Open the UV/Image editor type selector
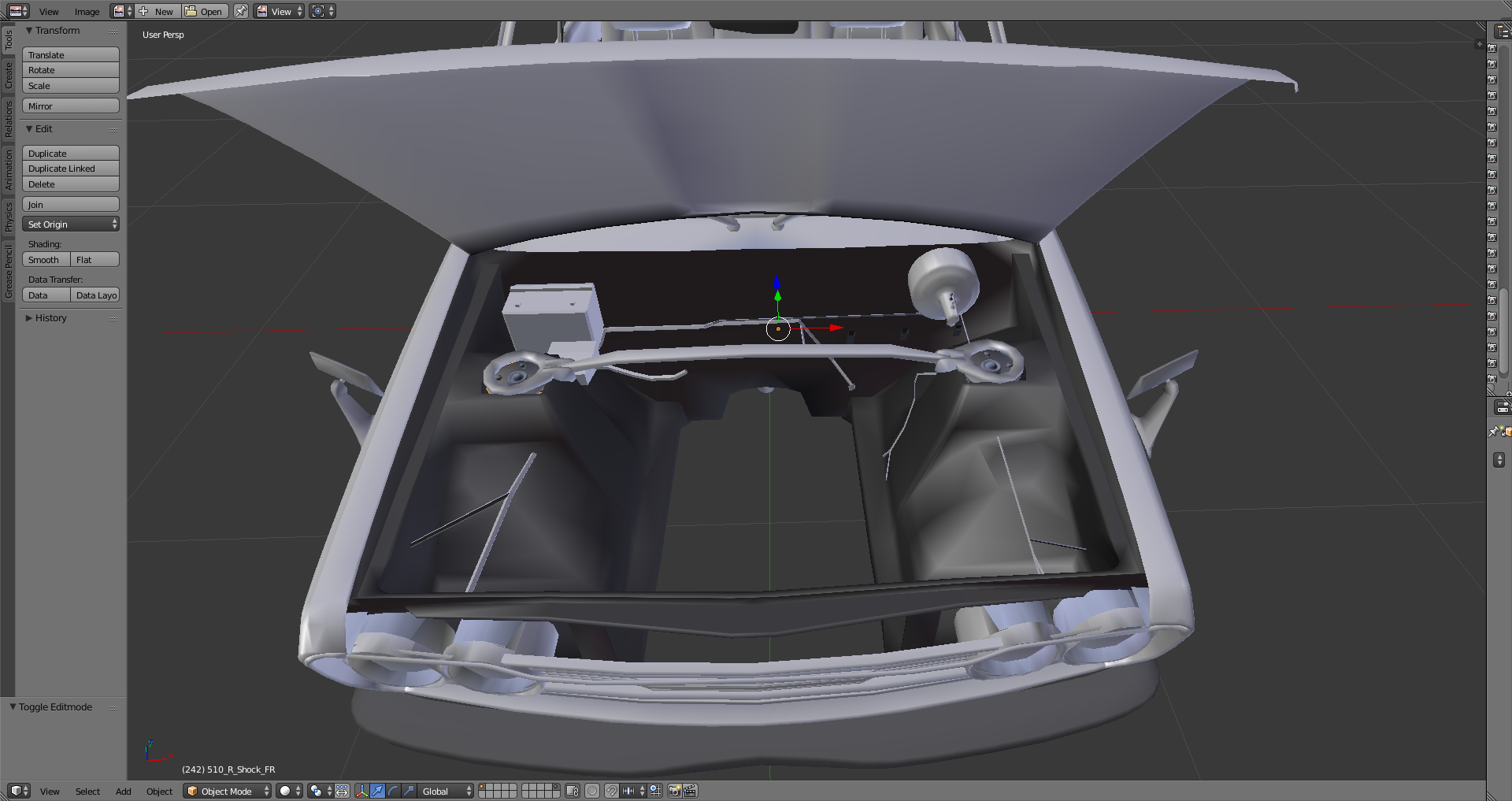 pyautogui.click(x=18, y=11)
